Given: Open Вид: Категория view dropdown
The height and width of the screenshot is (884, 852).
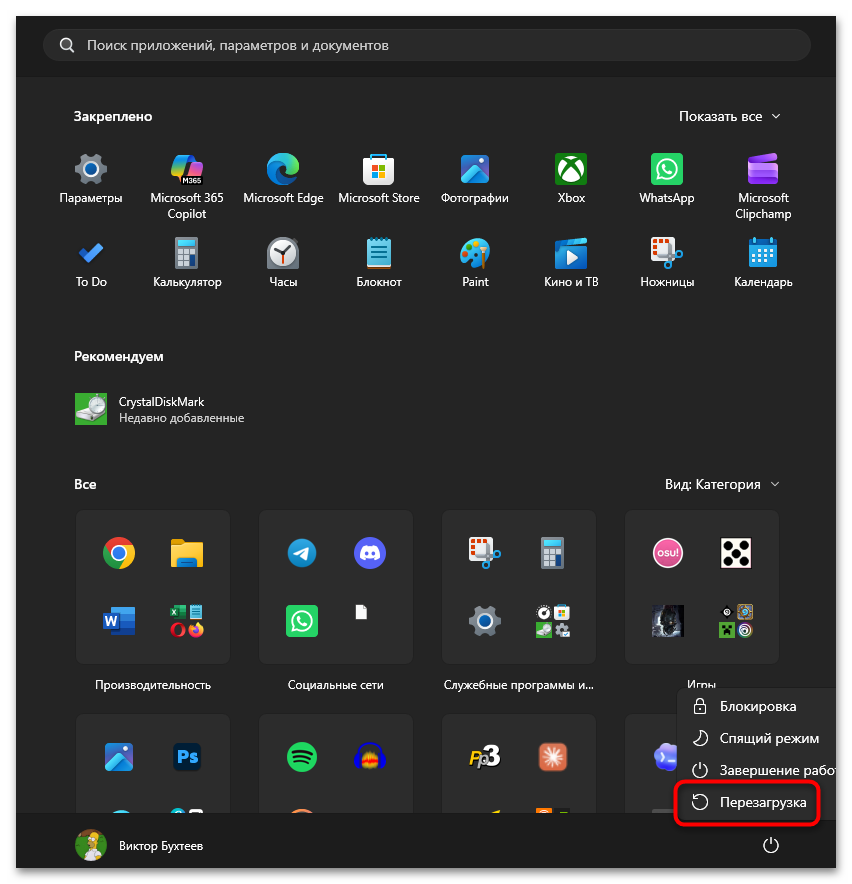Looking at the screenshot, I should pos(722,484).
